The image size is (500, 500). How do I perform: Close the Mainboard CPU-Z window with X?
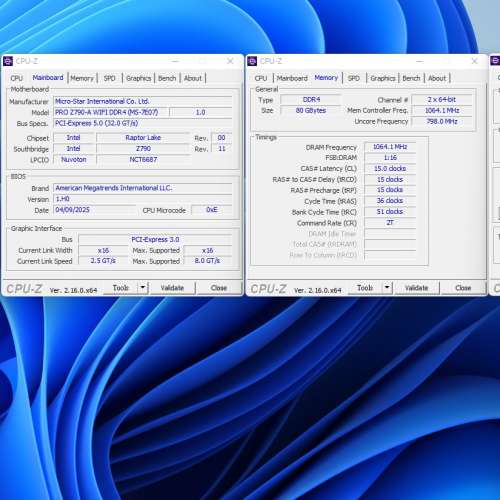(230, 61)
